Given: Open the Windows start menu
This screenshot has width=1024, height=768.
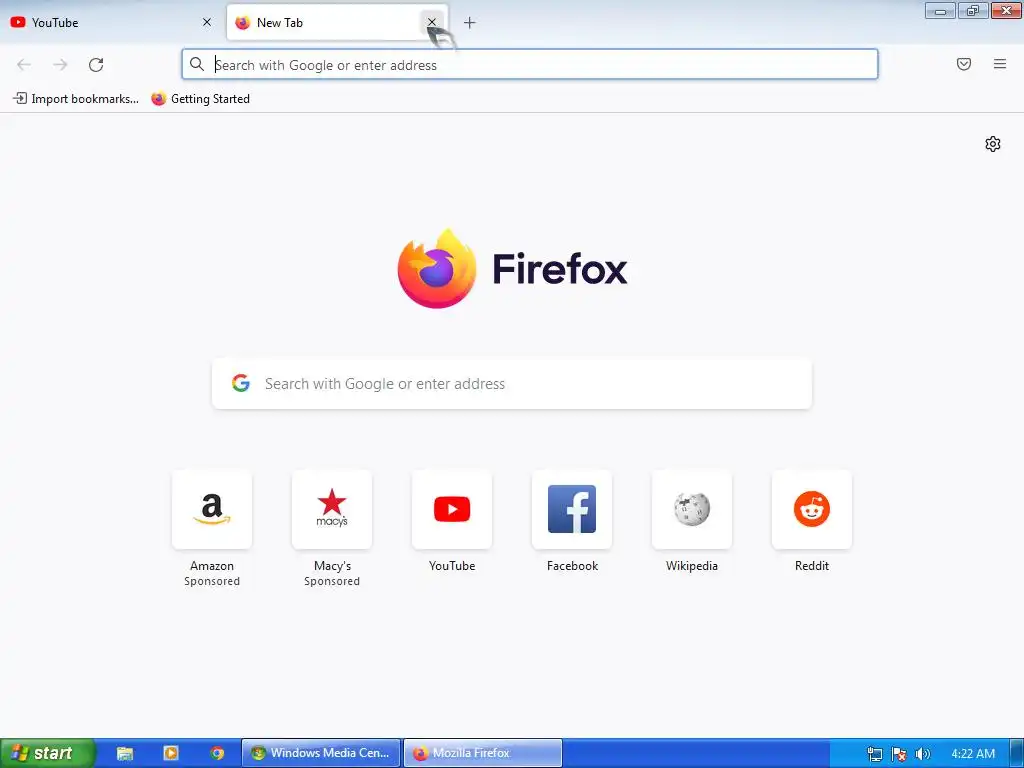Looking at the screenshot, I should (47, 753).
